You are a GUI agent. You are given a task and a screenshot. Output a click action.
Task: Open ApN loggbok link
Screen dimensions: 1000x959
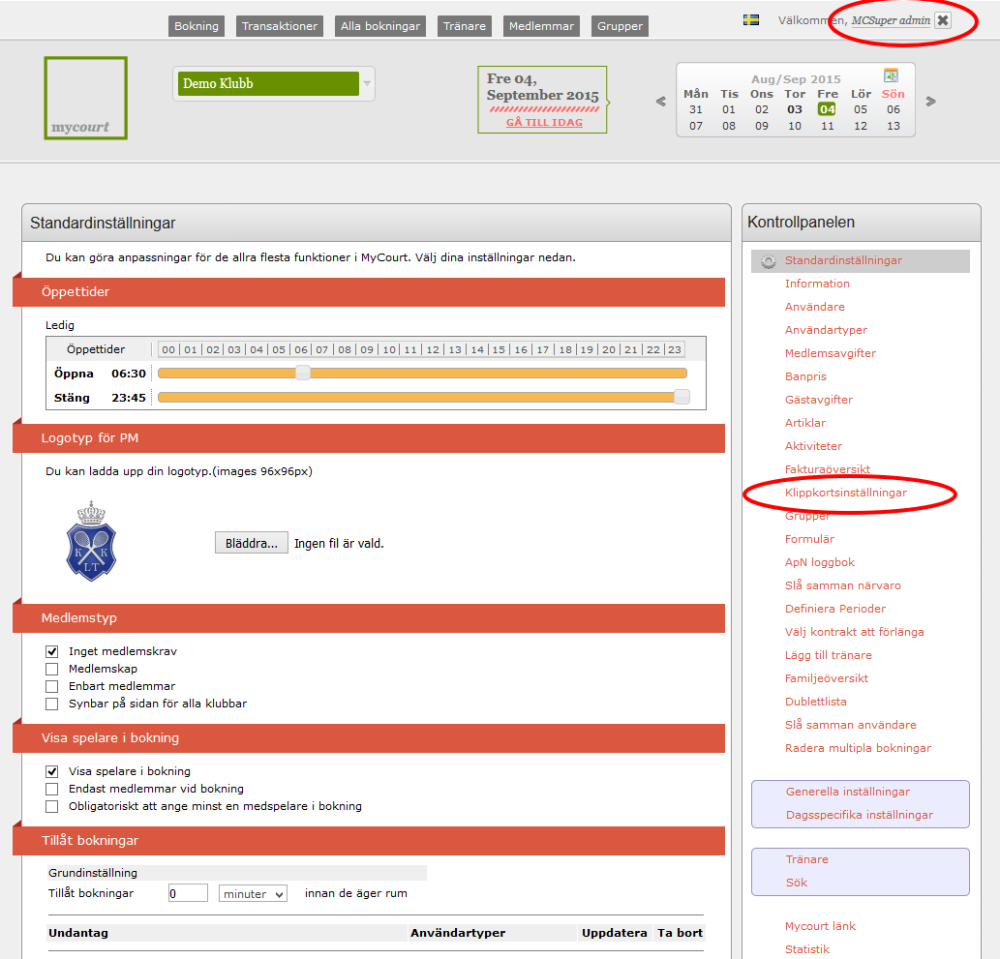coord(820,562)
